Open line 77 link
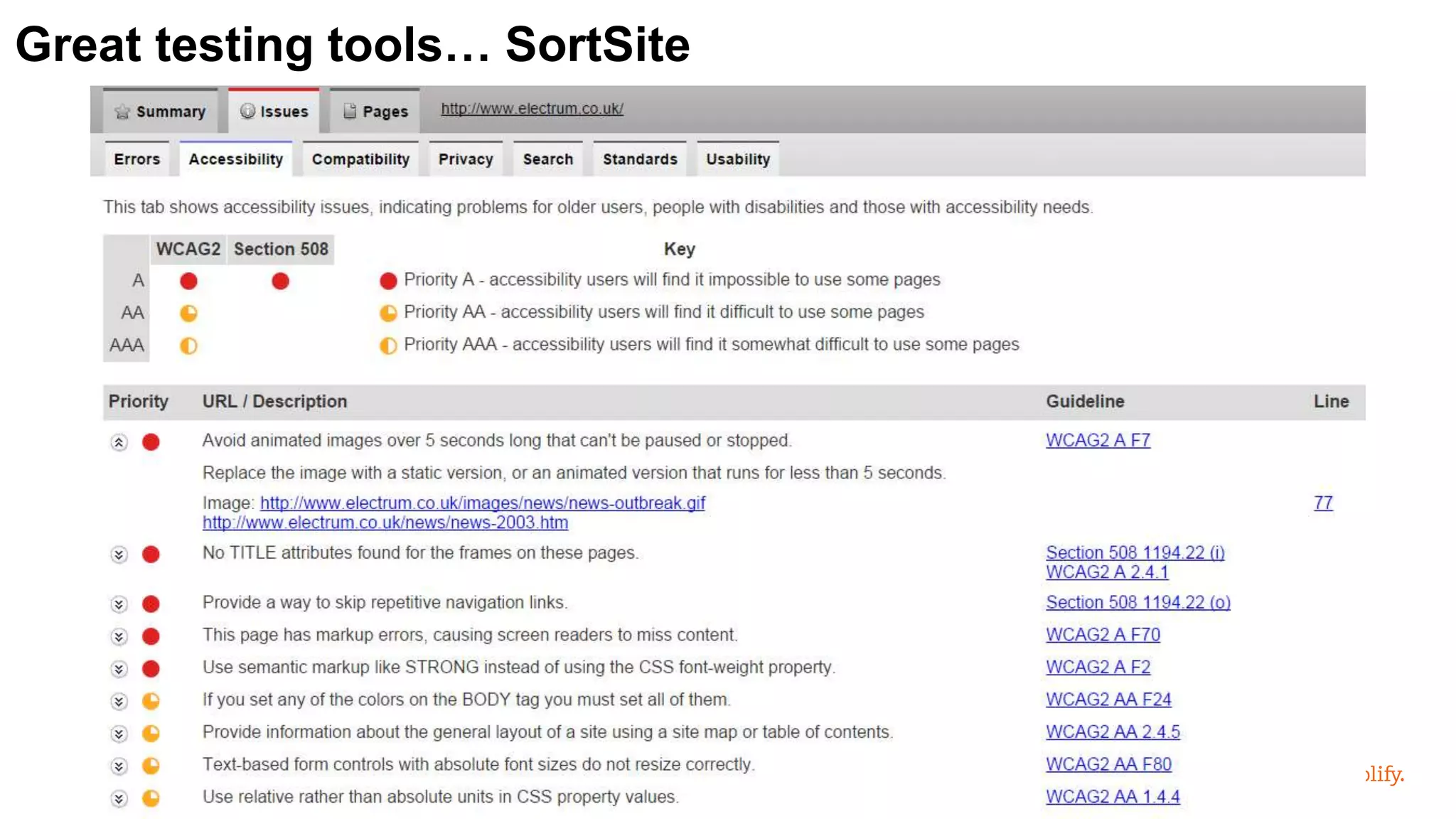1456x819 pixels. coord(1323,503)
